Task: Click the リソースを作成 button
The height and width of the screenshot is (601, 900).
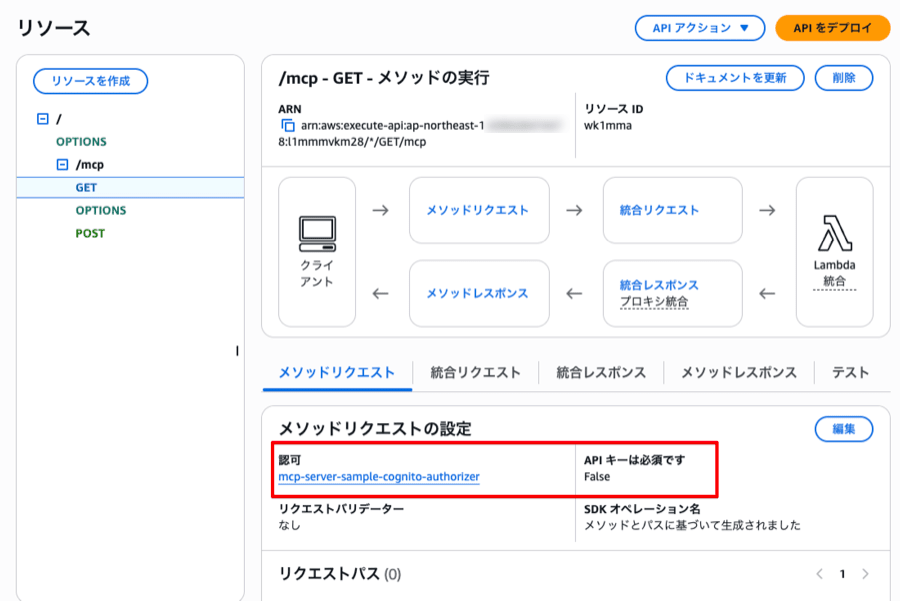Action: [x=90, y=81]
